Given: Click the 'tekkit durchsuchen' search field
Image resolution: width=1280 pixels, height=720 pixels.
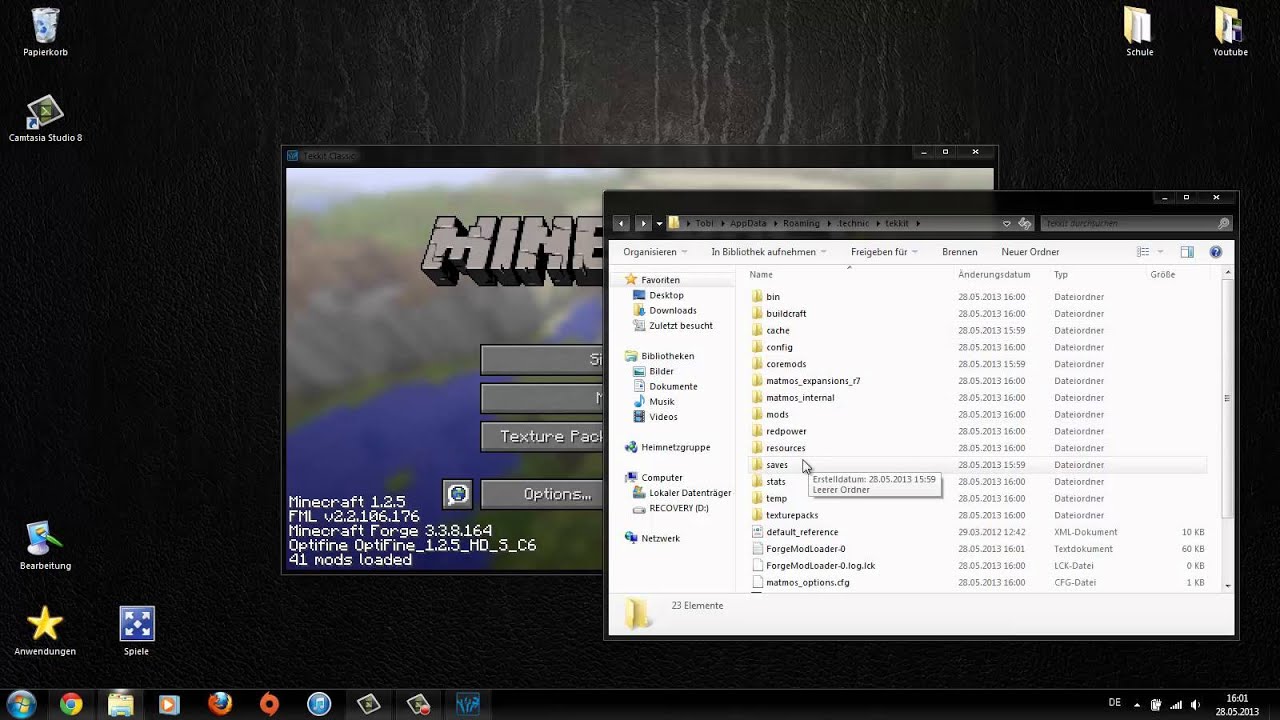Looking at the screenshot, I should (1135, 223).
